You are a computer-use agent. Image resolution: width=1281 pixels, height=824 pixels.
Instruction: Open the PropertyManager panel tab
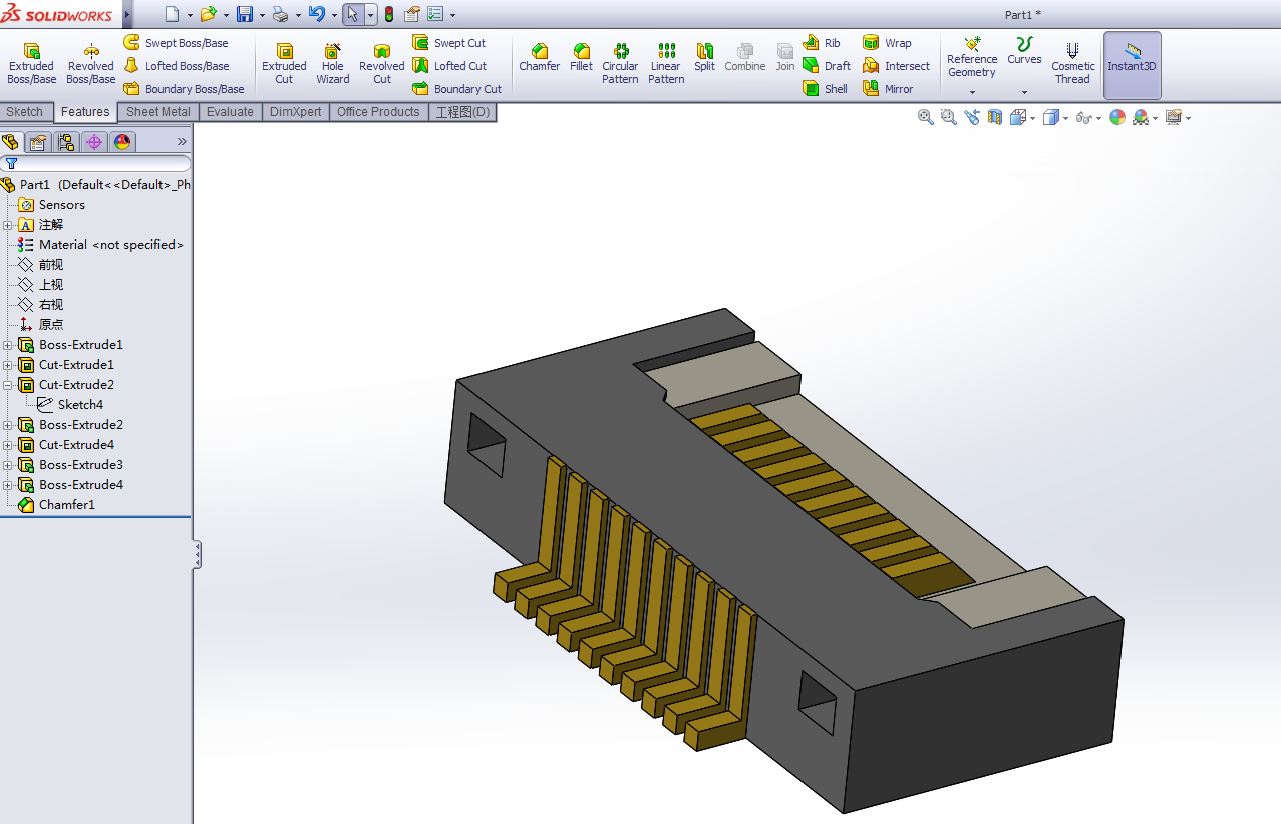(x=38, y=142)
